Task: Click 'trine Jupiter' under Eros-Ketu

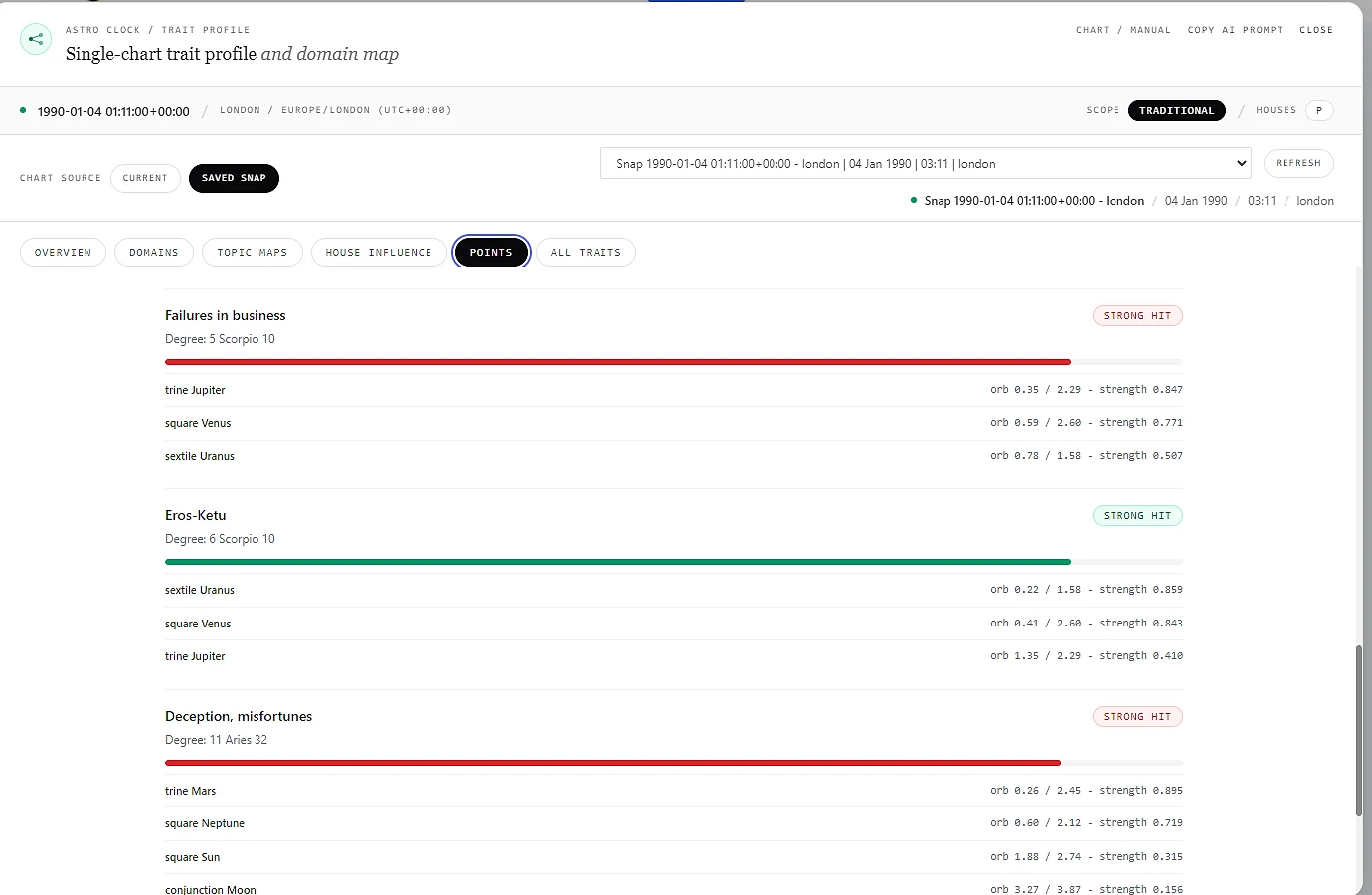Action: (195, 656)
